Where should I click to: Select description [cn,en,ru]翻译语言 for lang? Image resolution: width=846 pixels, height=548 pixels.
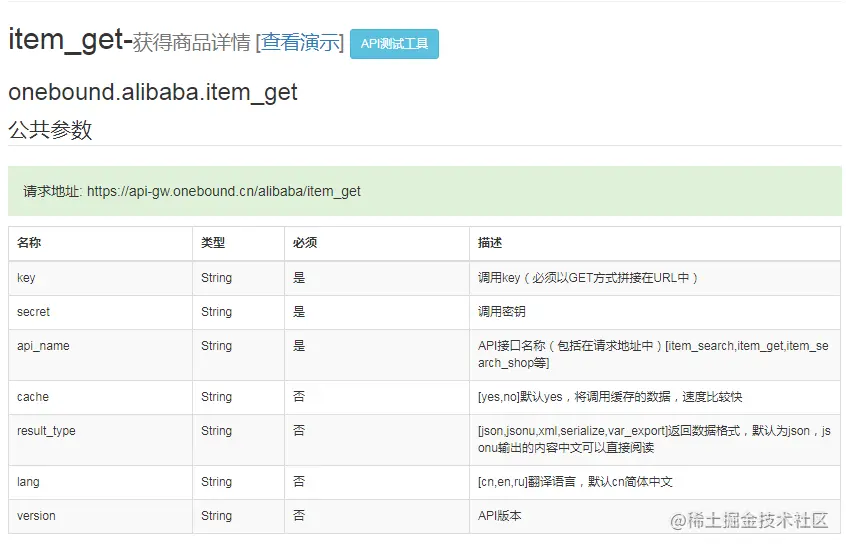(575, 482)
